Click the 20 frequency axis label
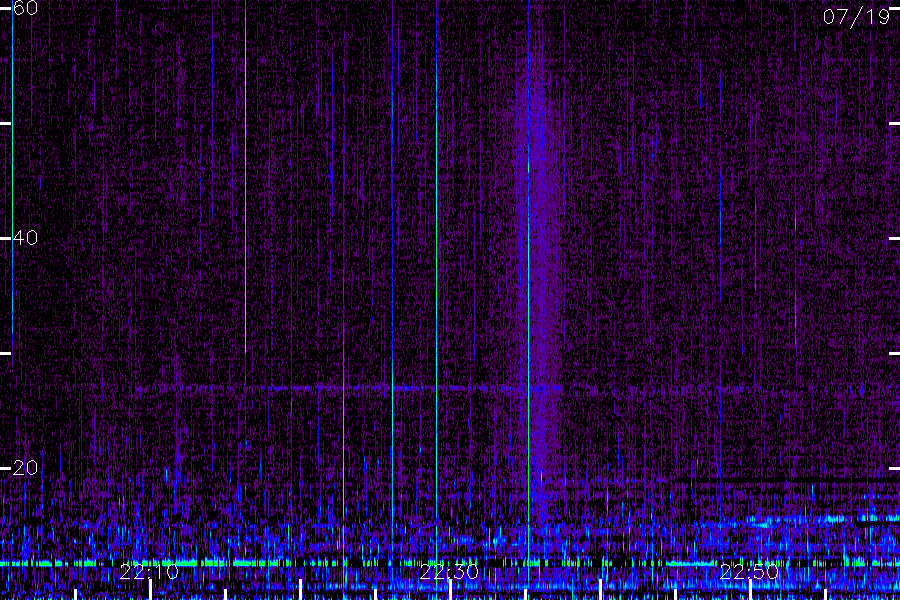900x600 pixels. (x=25, y=468)
